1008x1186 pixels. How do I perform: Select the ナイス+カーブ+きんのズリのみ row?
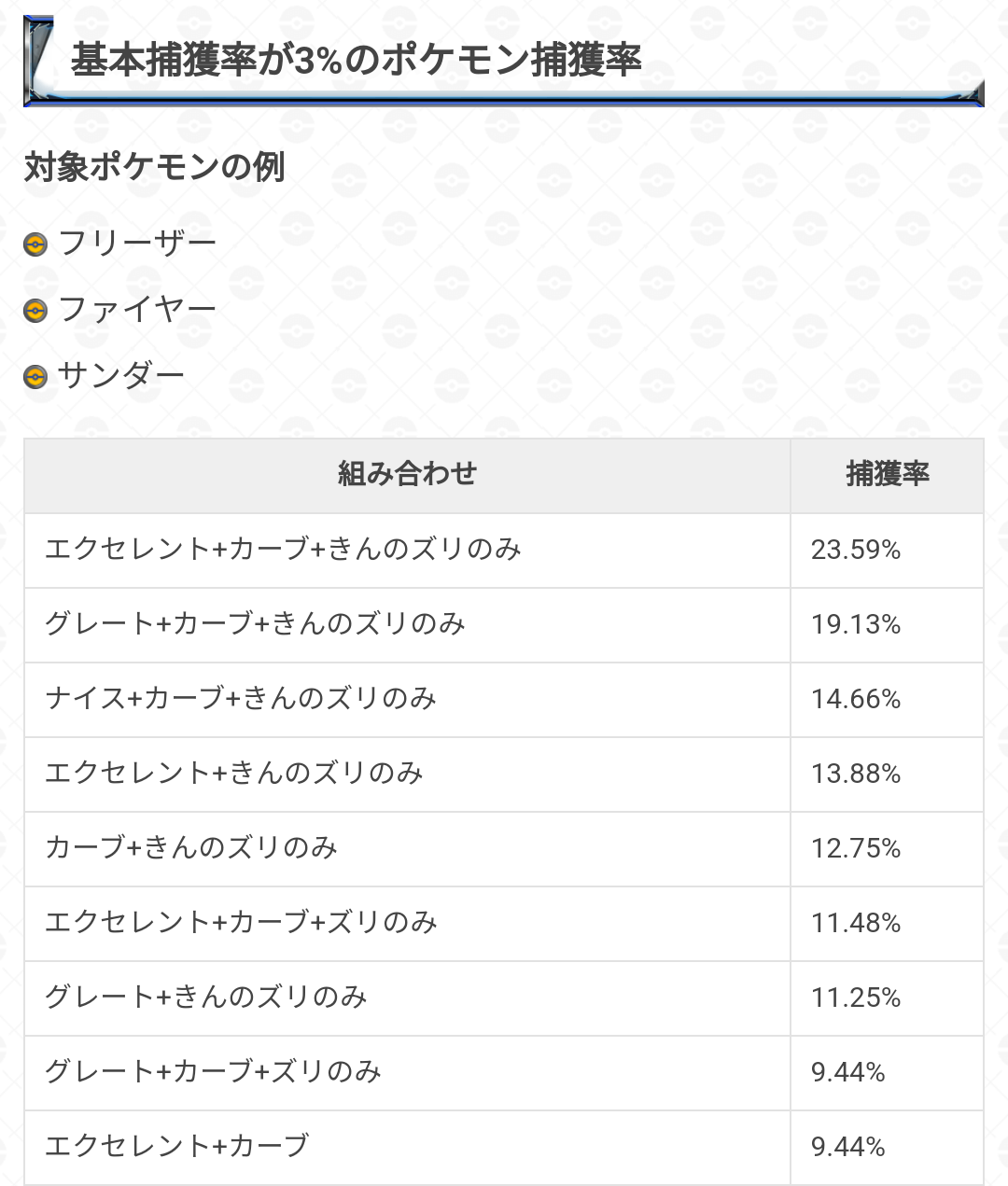[x=241, y=698]
